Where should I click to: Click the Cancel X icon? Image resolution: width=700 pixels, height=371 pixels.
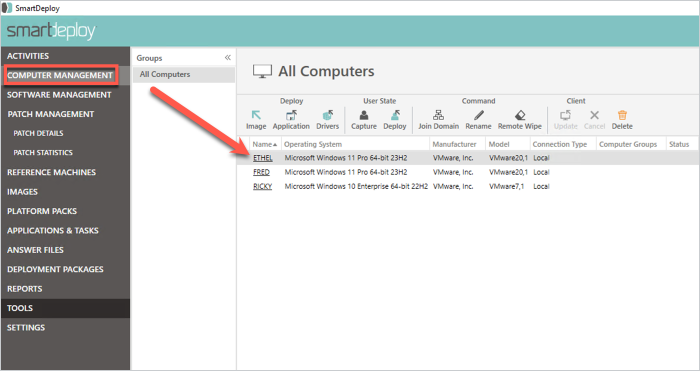tap(594, 116)
